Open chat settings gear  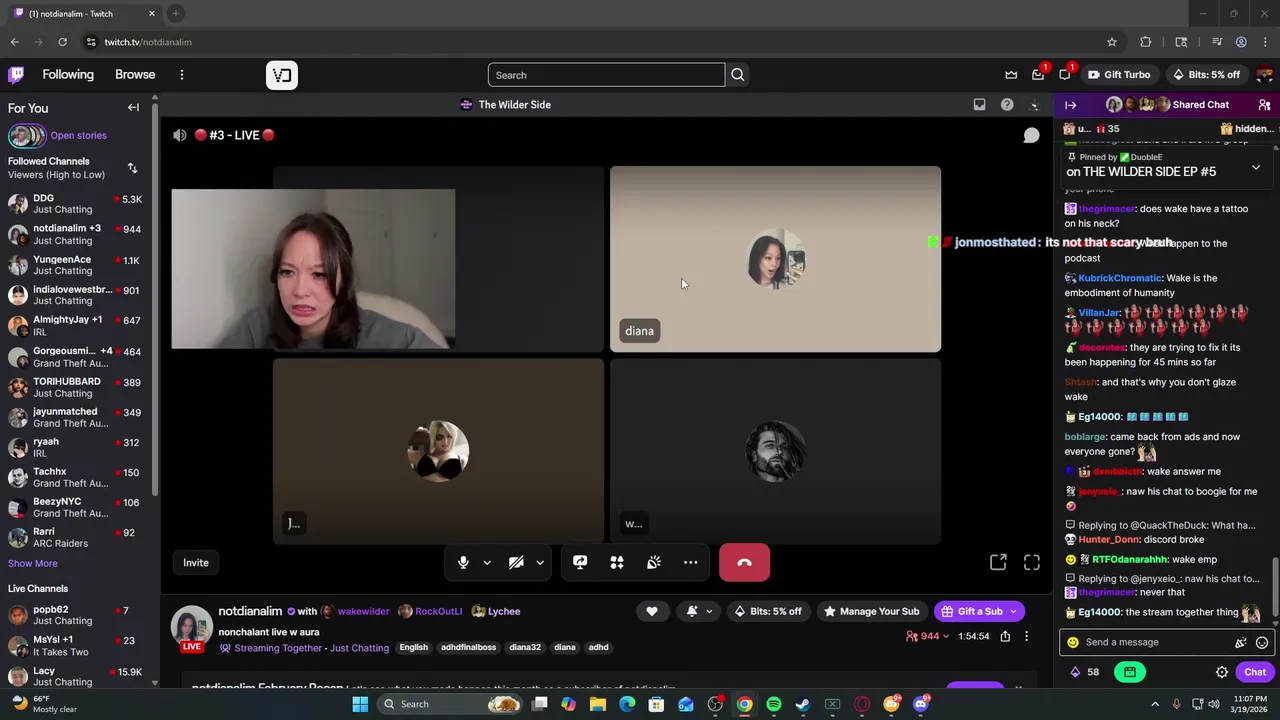pos(1222,672)
